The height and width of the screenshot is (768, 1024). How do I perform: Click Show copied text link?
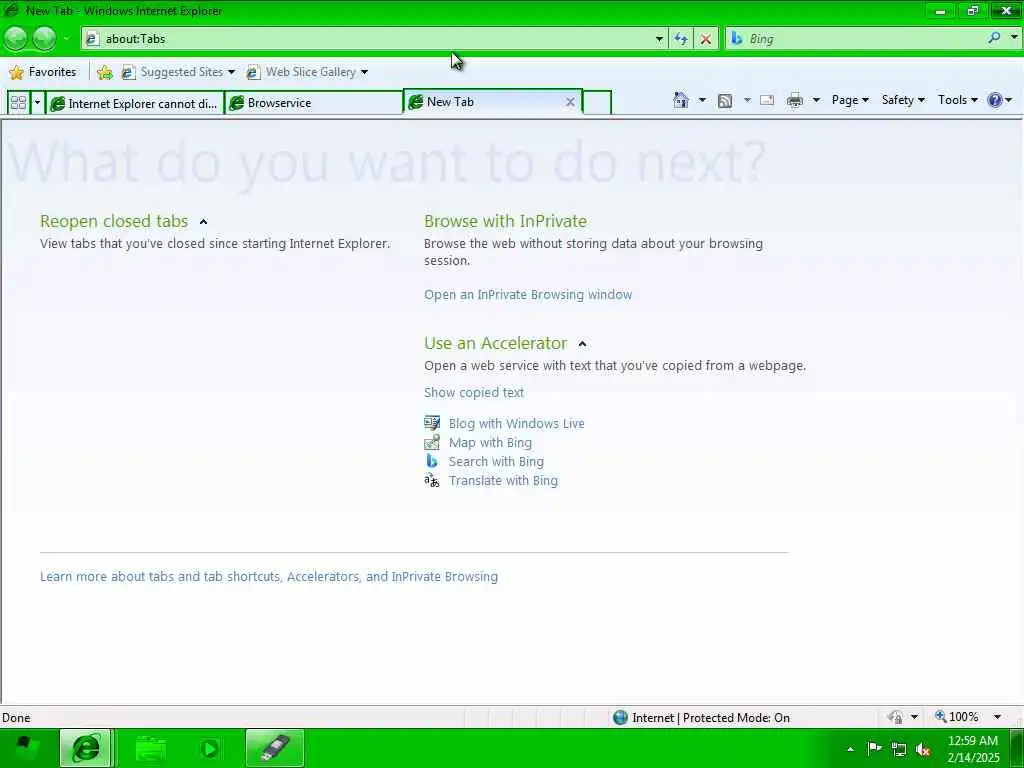pyautogui.click(x=473, y=392)
